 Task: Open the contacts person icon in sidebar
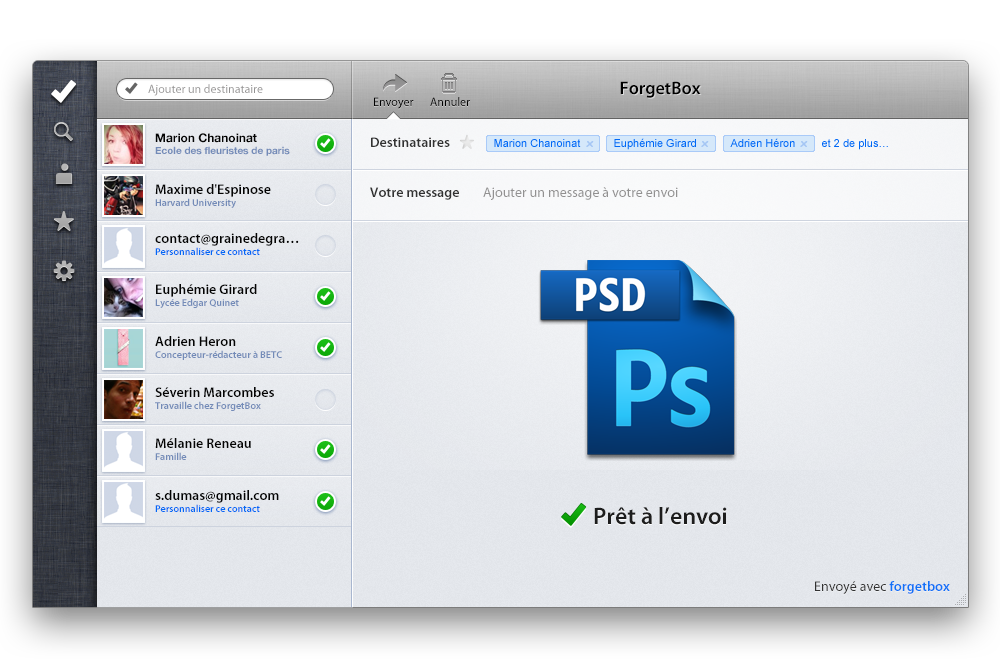(x=64, y=174)
